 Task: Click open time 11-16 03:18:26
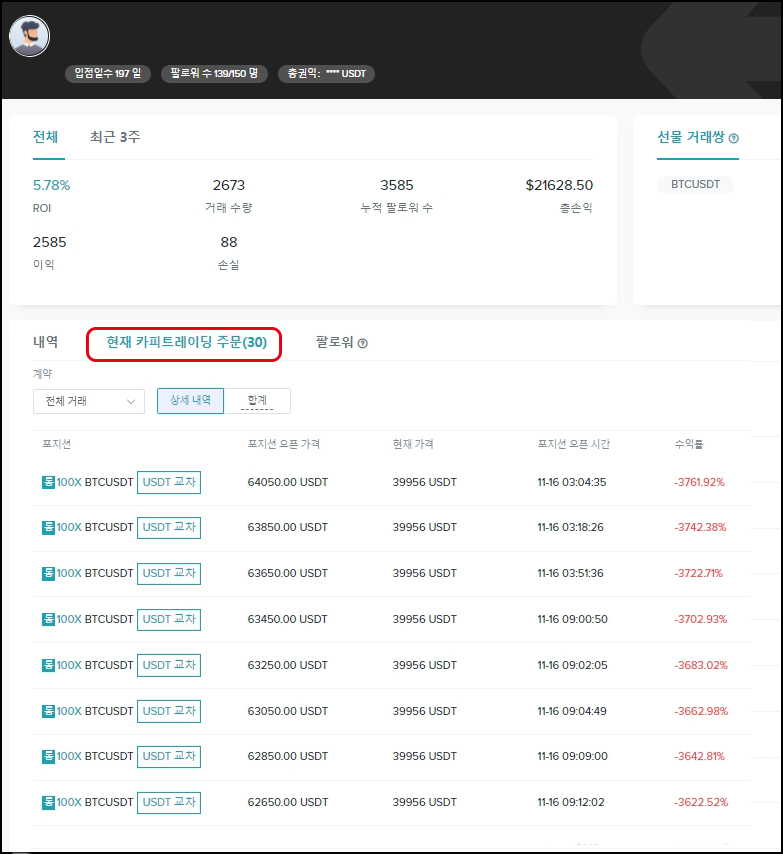click(571, 527)
